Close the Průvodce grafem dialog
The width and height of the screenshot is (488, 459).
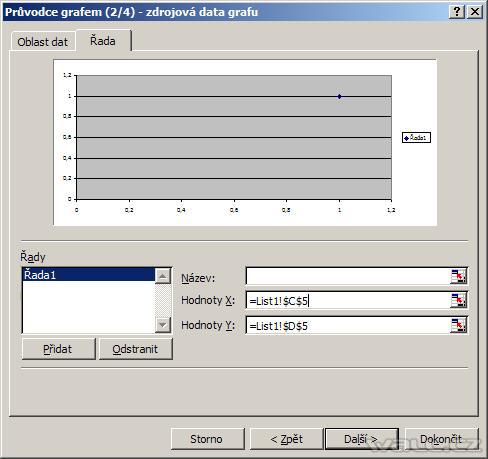click(475, 12)
